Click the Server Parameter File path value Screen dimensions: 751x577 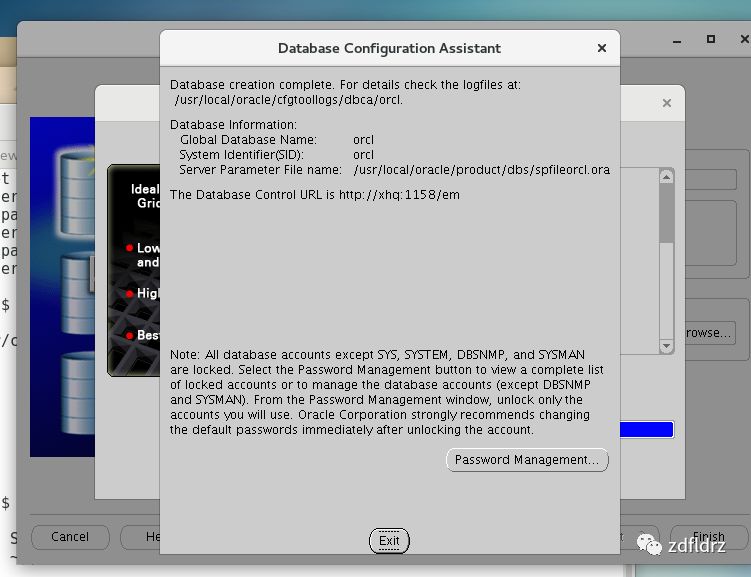(x=481, y=170)
